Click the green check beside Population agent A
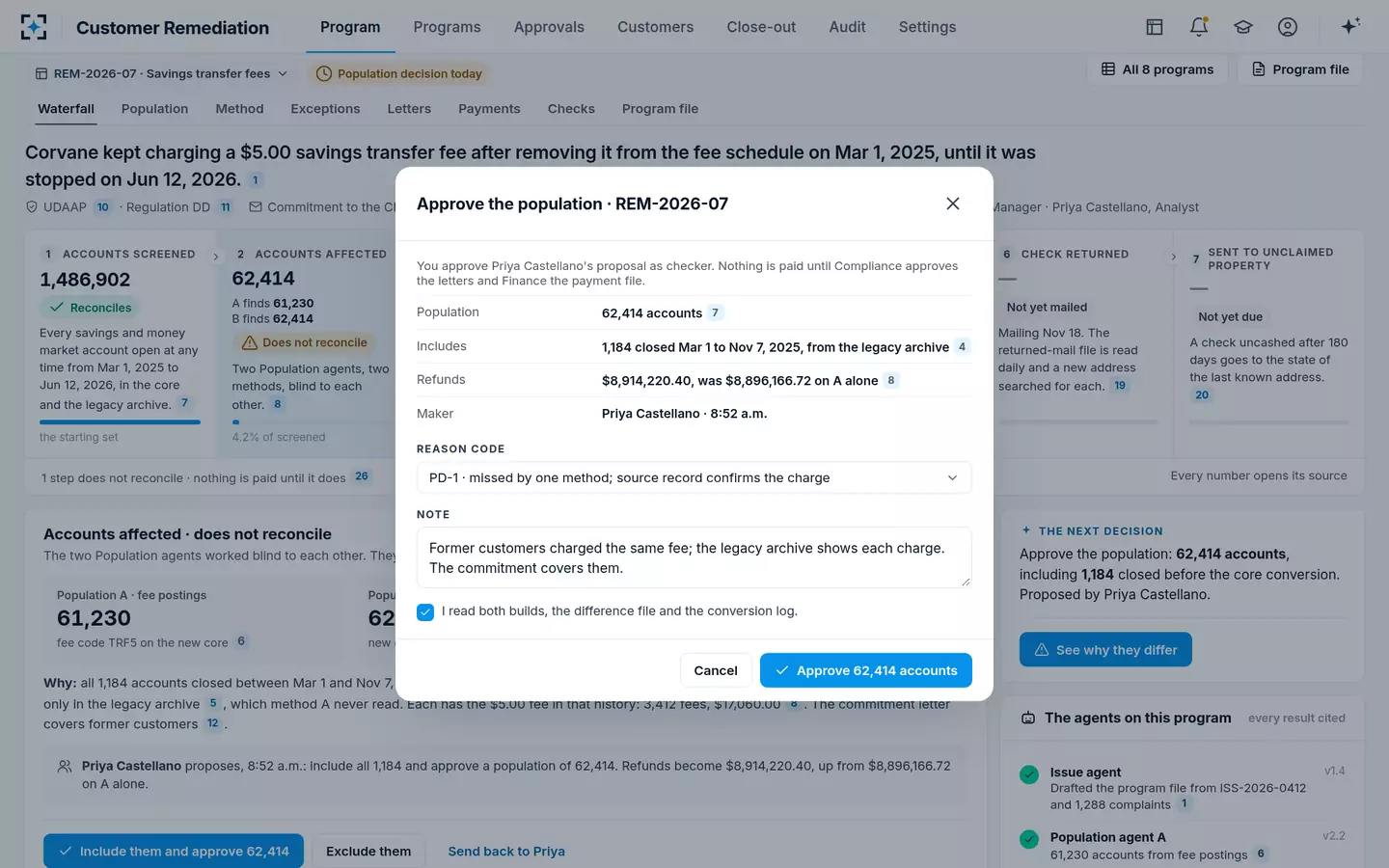The height and width of the screenshot is (868, 1389). 1029,839
